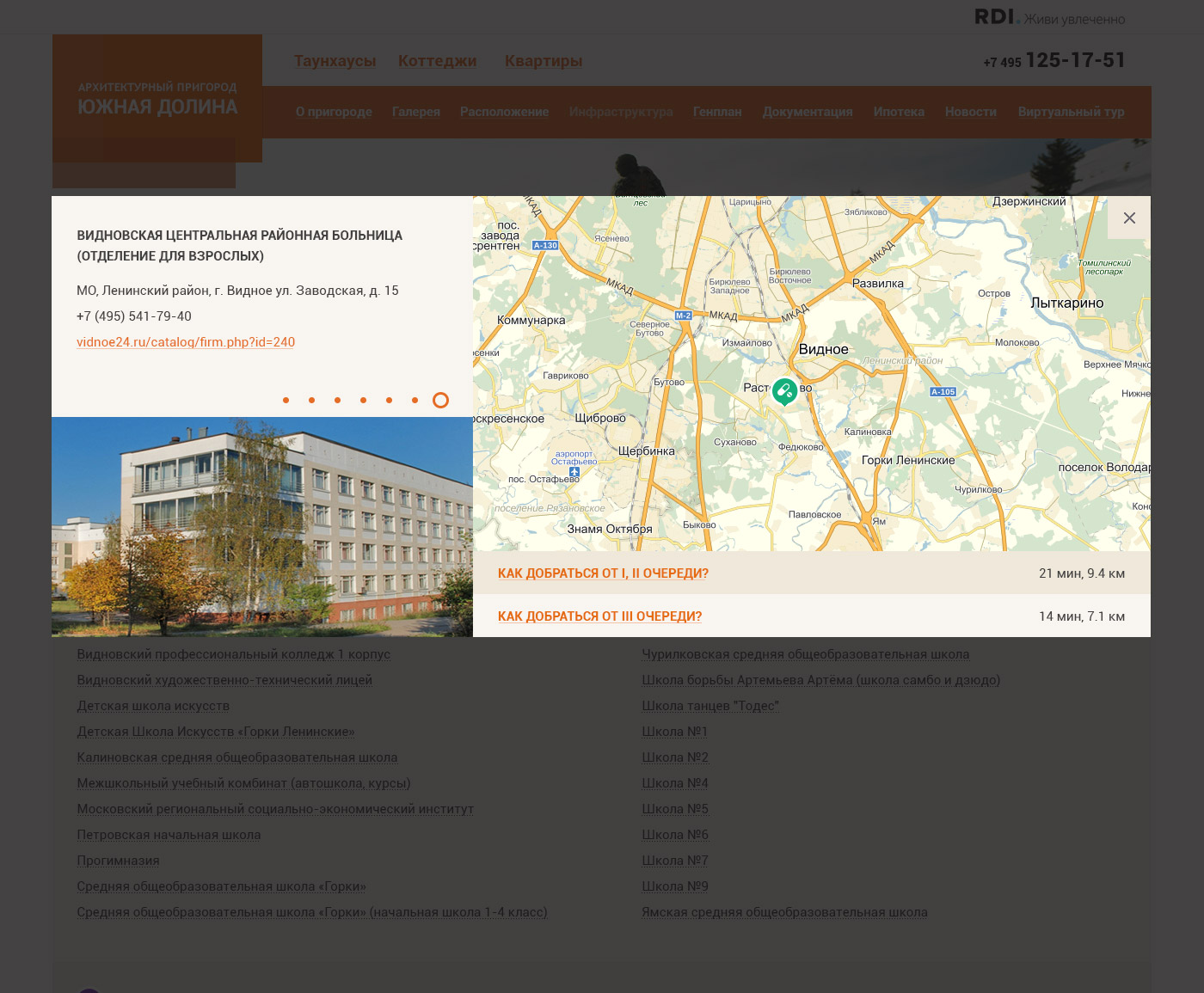This screenshot has width=1204, height=993.
Task: Open the Коттеджи section
Action: (437, 61)
